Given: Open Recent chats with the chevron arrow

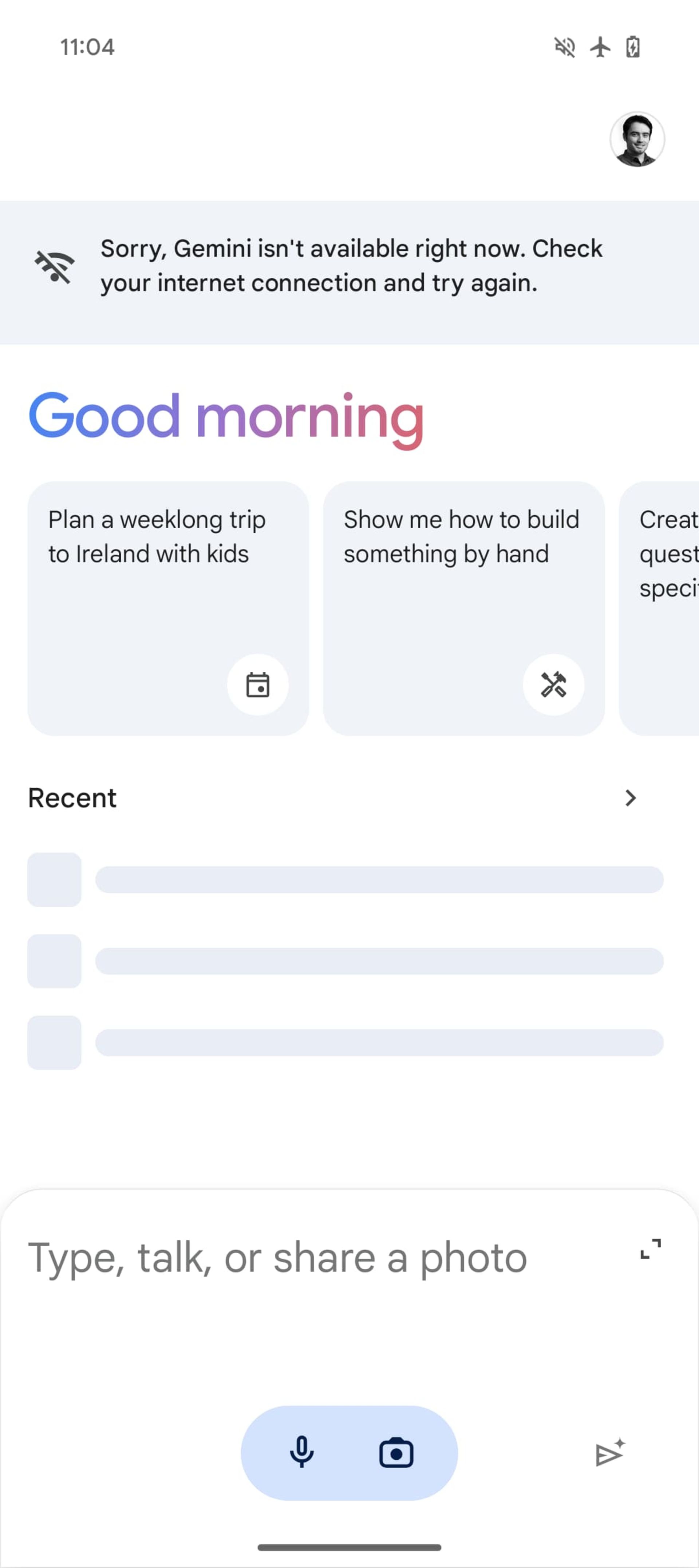Looking at the screenshot, I should (x=630, y=797).
